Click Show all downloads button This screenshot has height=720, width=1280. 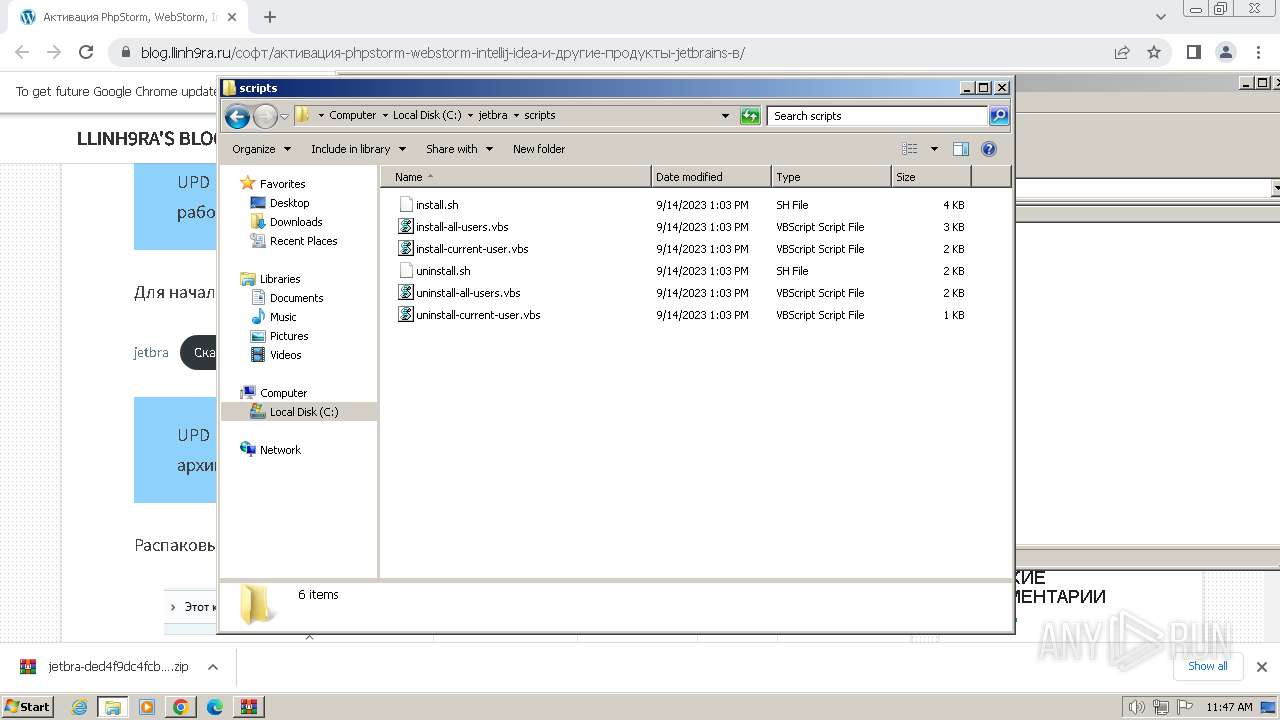pyautogui.click(x=1208, y=666)
